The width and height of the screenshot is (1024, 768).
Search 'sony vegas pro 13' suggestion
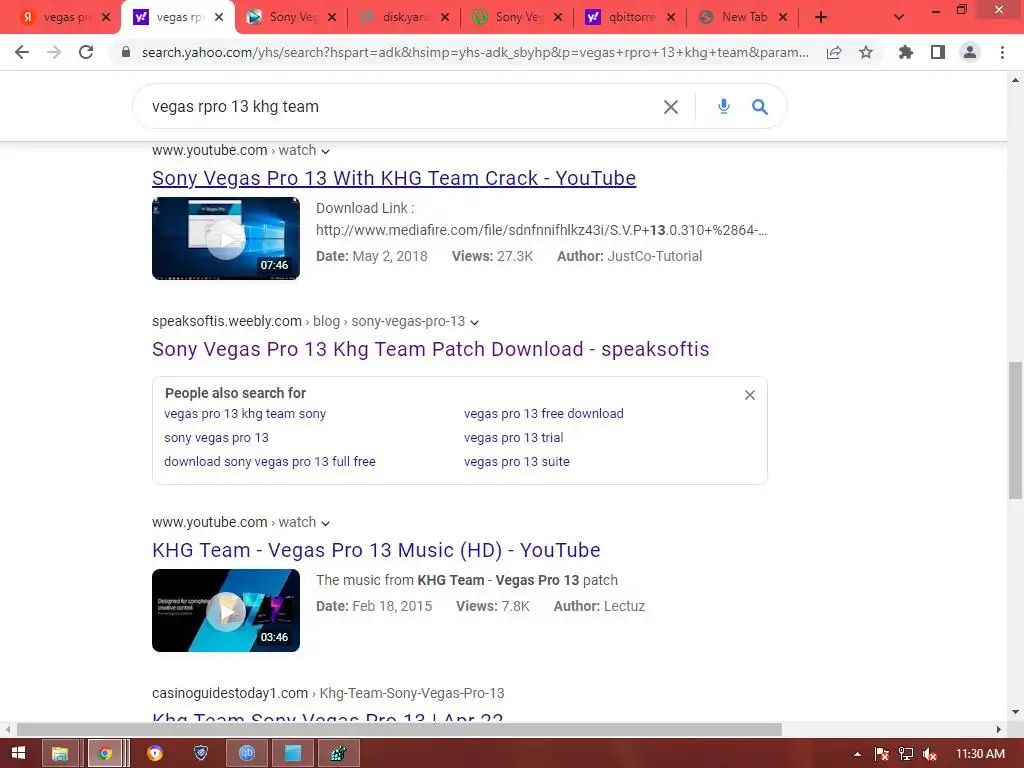pos(216,438)
